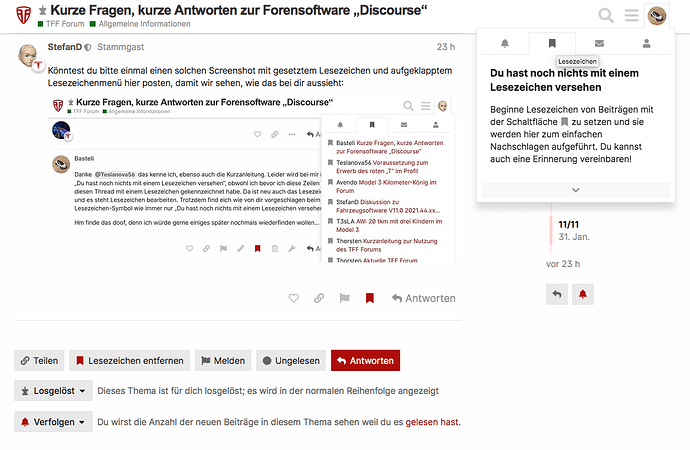The image size is (690, 450).
Task: Click the timeline scroller handle
Action: coord(551,230)
